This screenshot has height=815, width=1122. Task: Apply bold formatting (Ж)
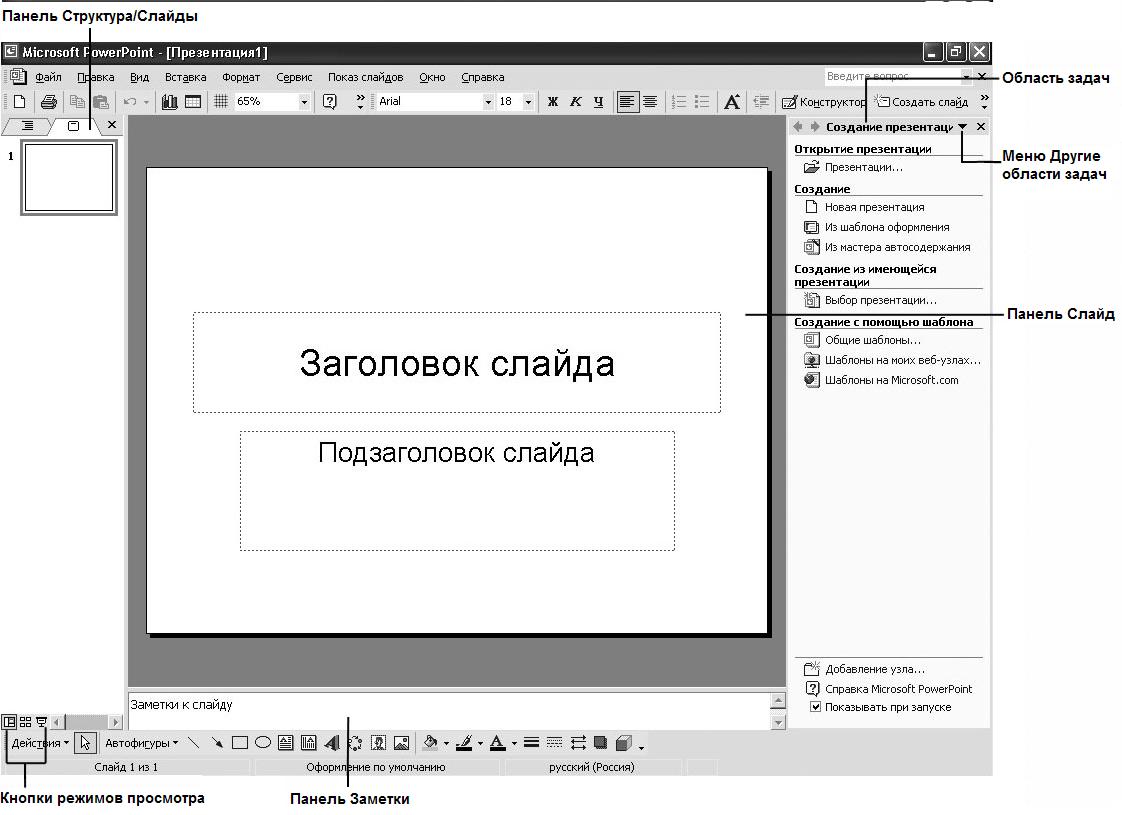click(552, 102)
